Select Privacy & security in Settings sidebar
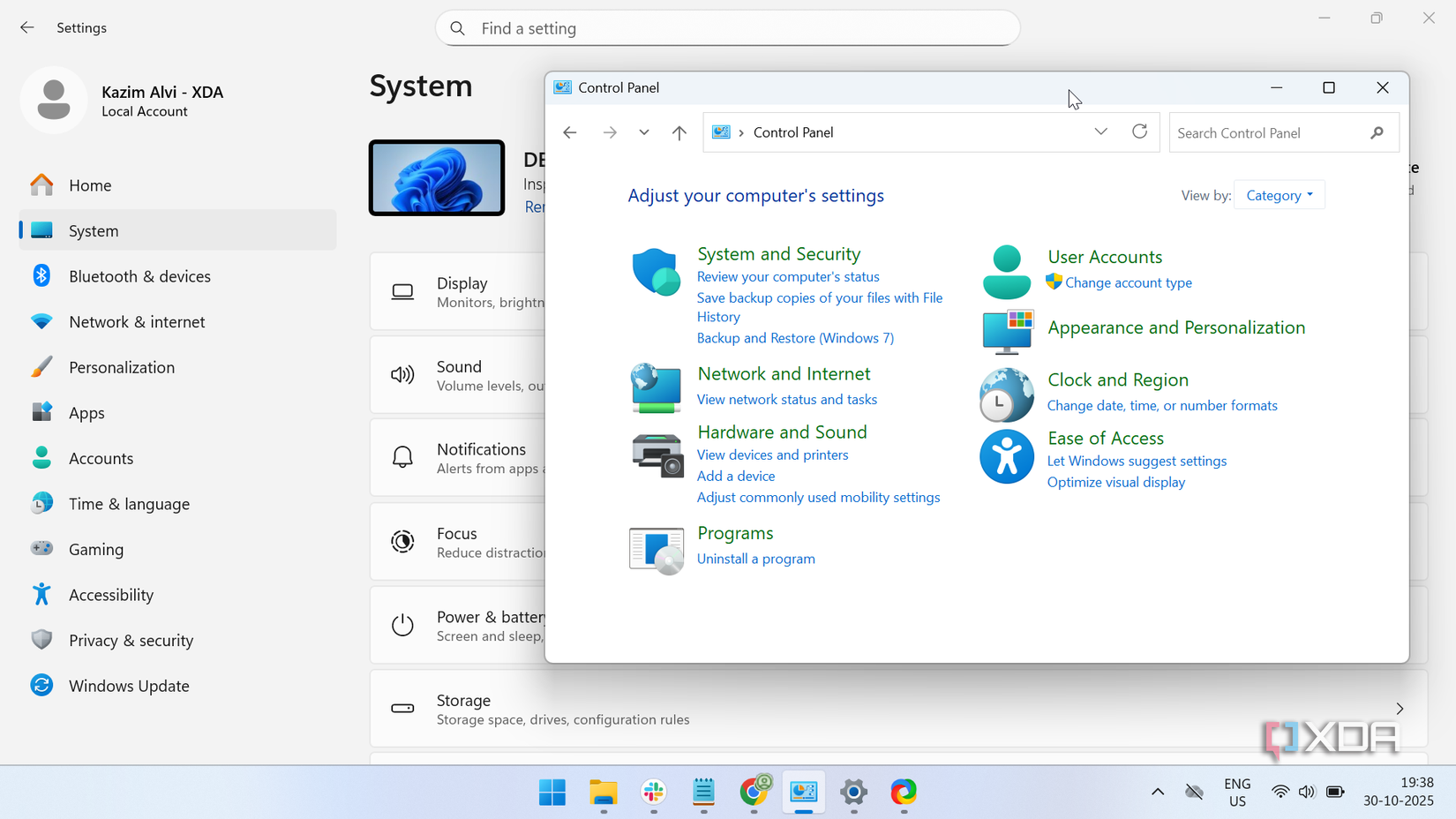Image resolution: width=1456 pixels, height=819 pixels. 177,641
